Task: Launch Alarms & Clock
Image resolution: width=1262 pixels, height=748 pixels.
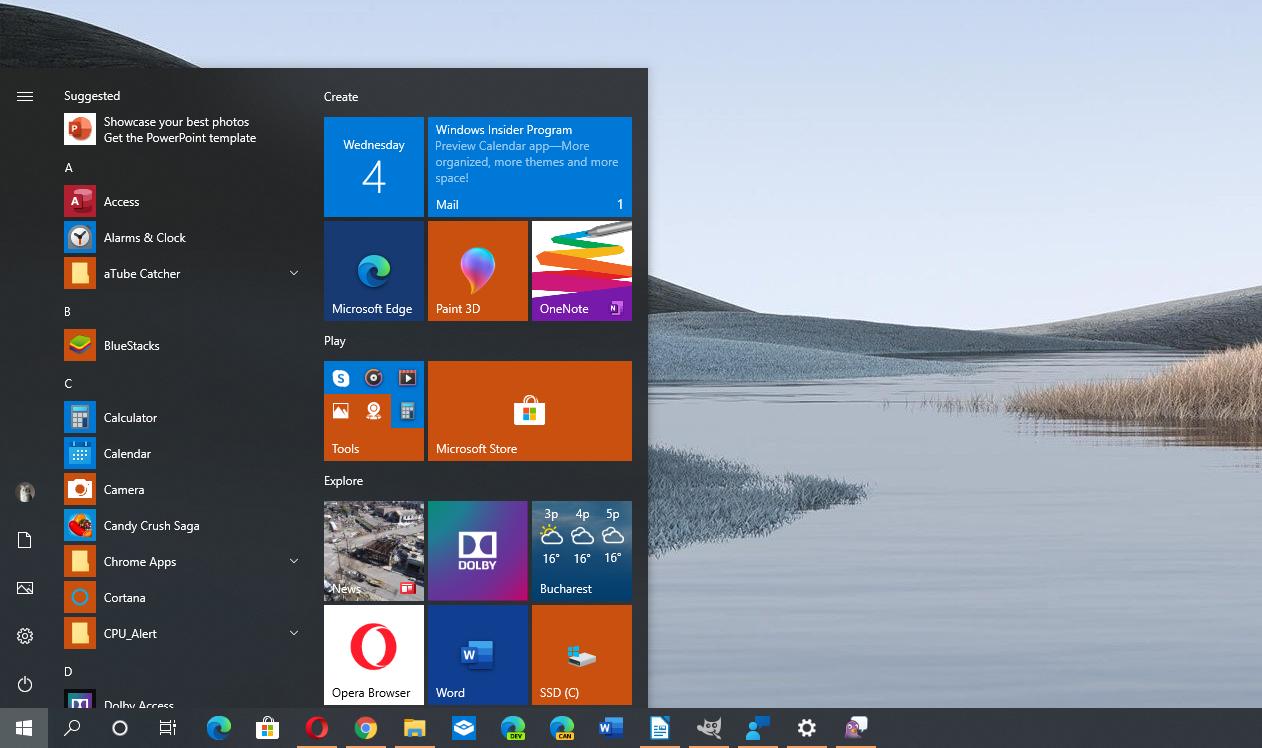Action: click(180, 238)
